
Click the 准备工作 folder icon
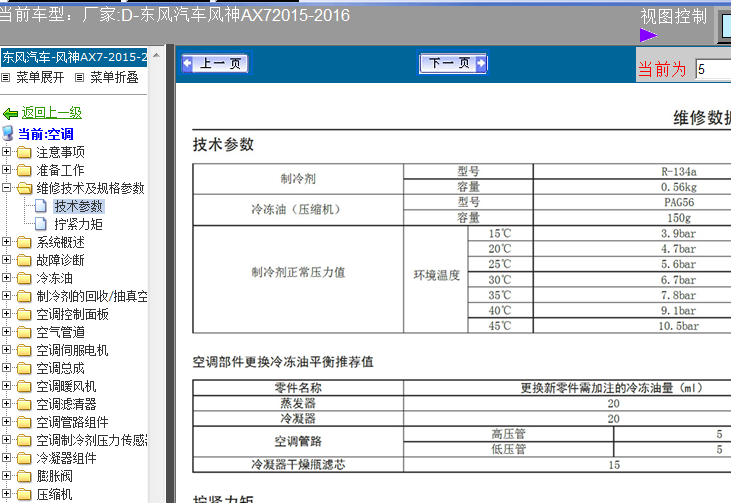coord(24,170)
